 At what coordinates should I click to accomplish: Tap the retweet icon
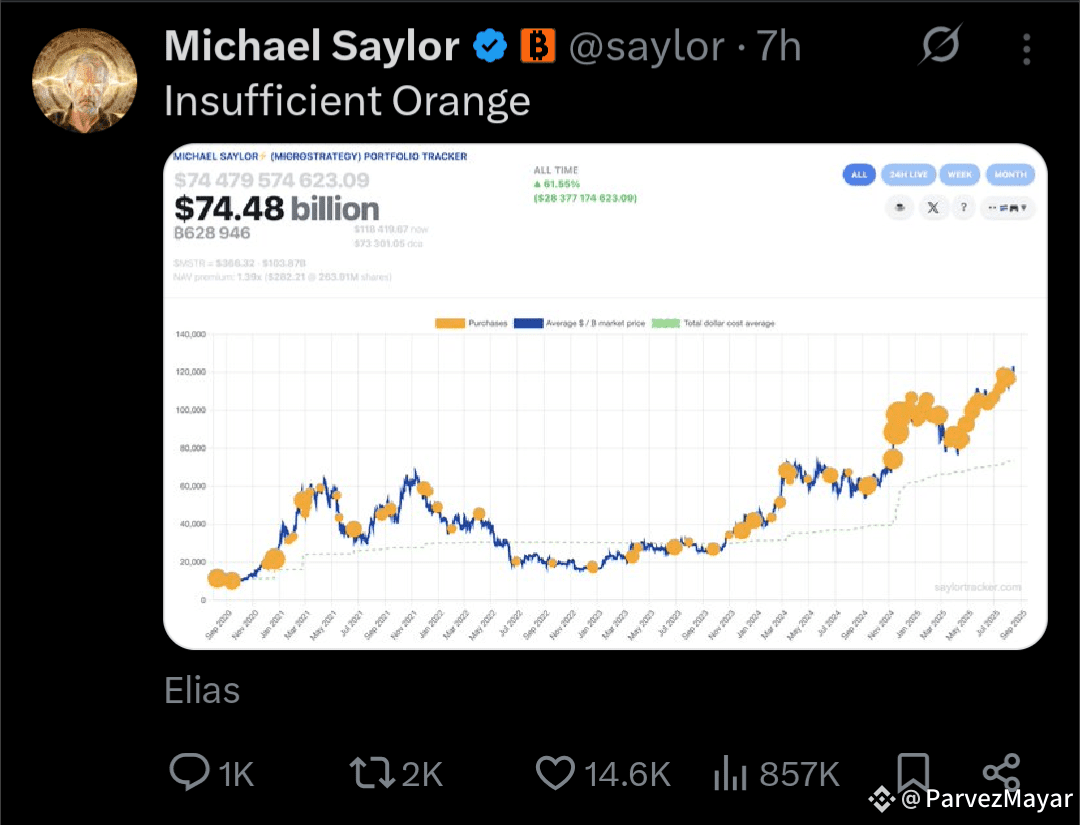point(372,773)
